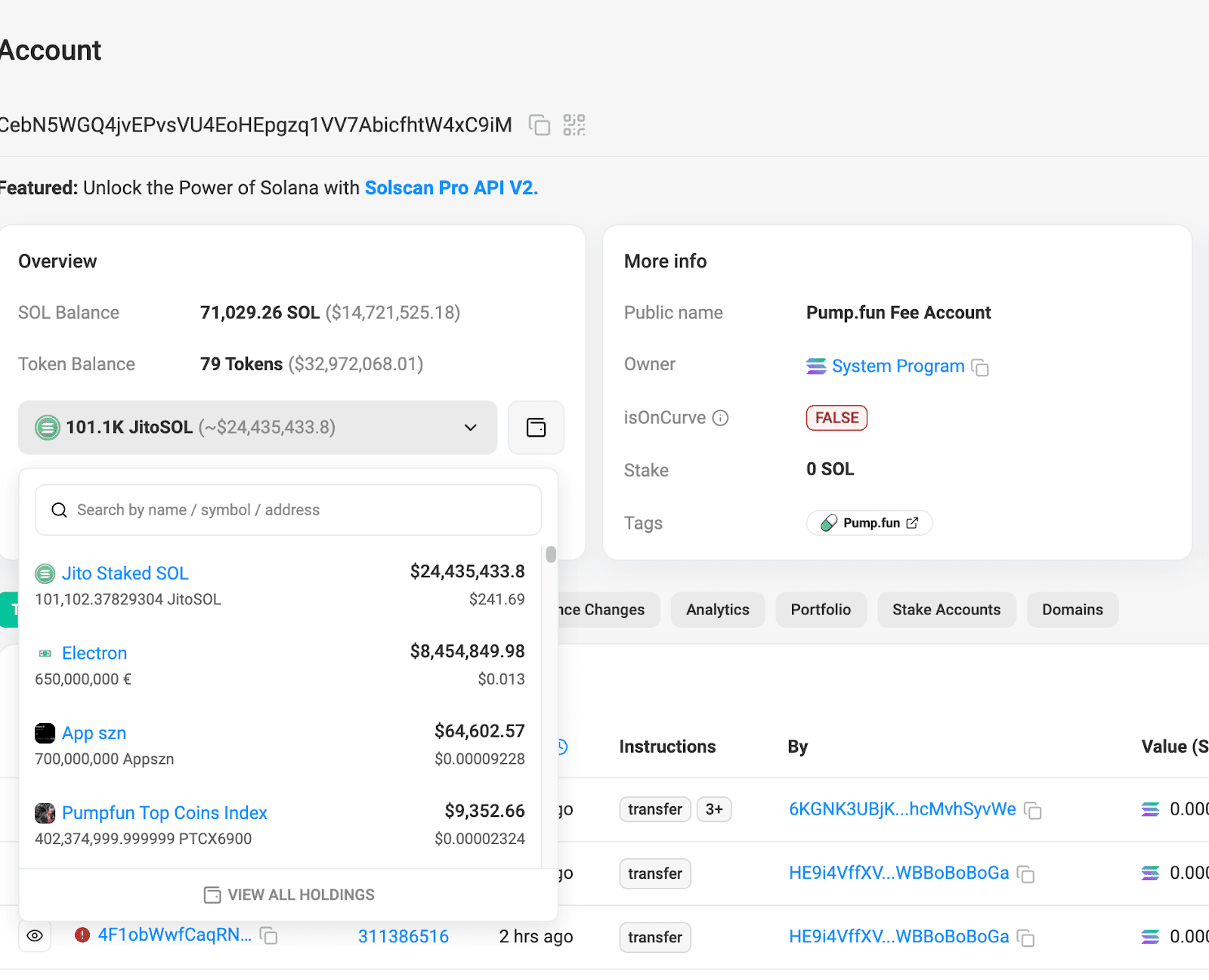Open wallet holdings icon button

[x=536, y=428]
